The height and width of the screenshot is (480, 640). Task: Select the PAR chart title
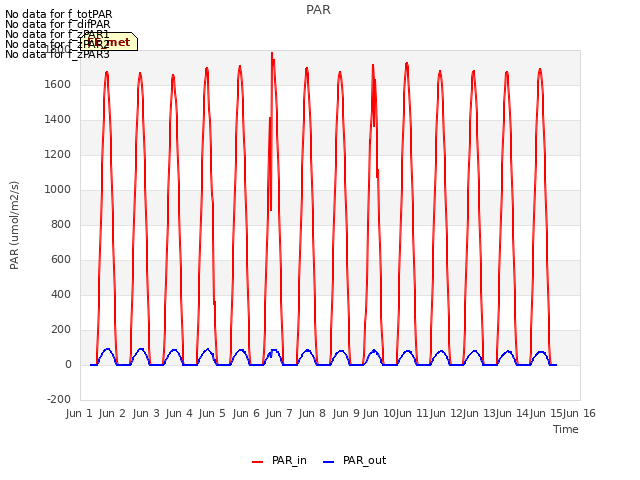318,10
